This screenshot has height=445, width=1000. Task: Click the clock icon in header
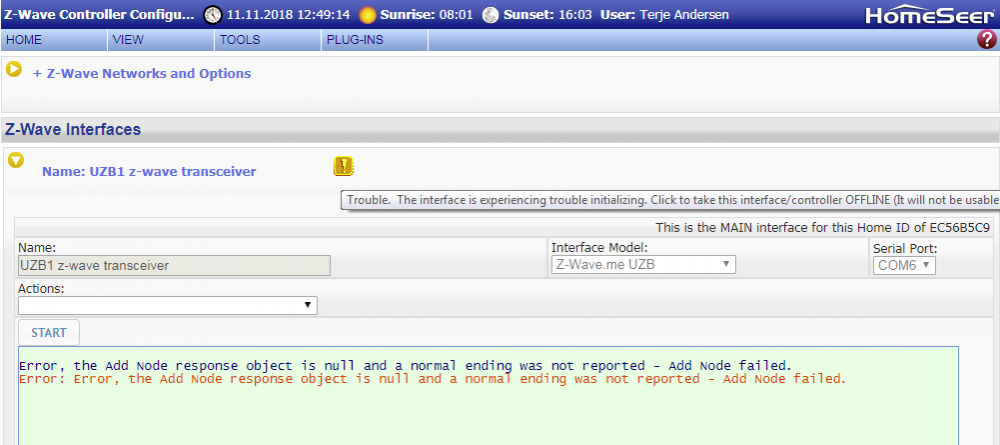(x=213, y=15)
